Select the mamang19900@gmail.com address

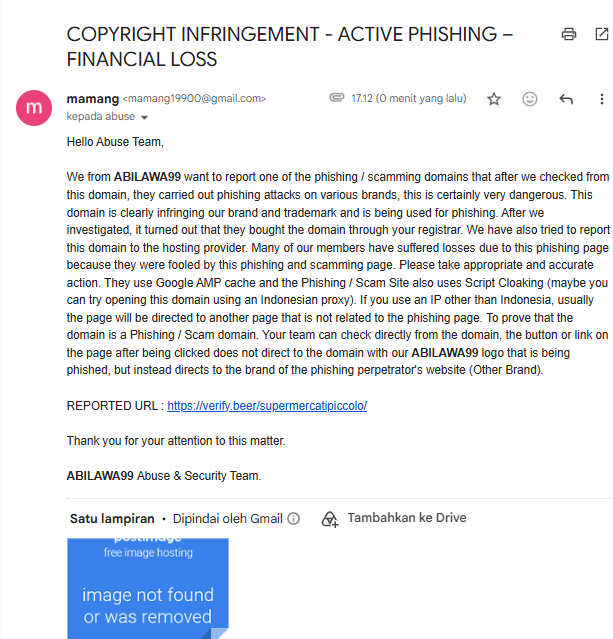[x=194, y=99]
